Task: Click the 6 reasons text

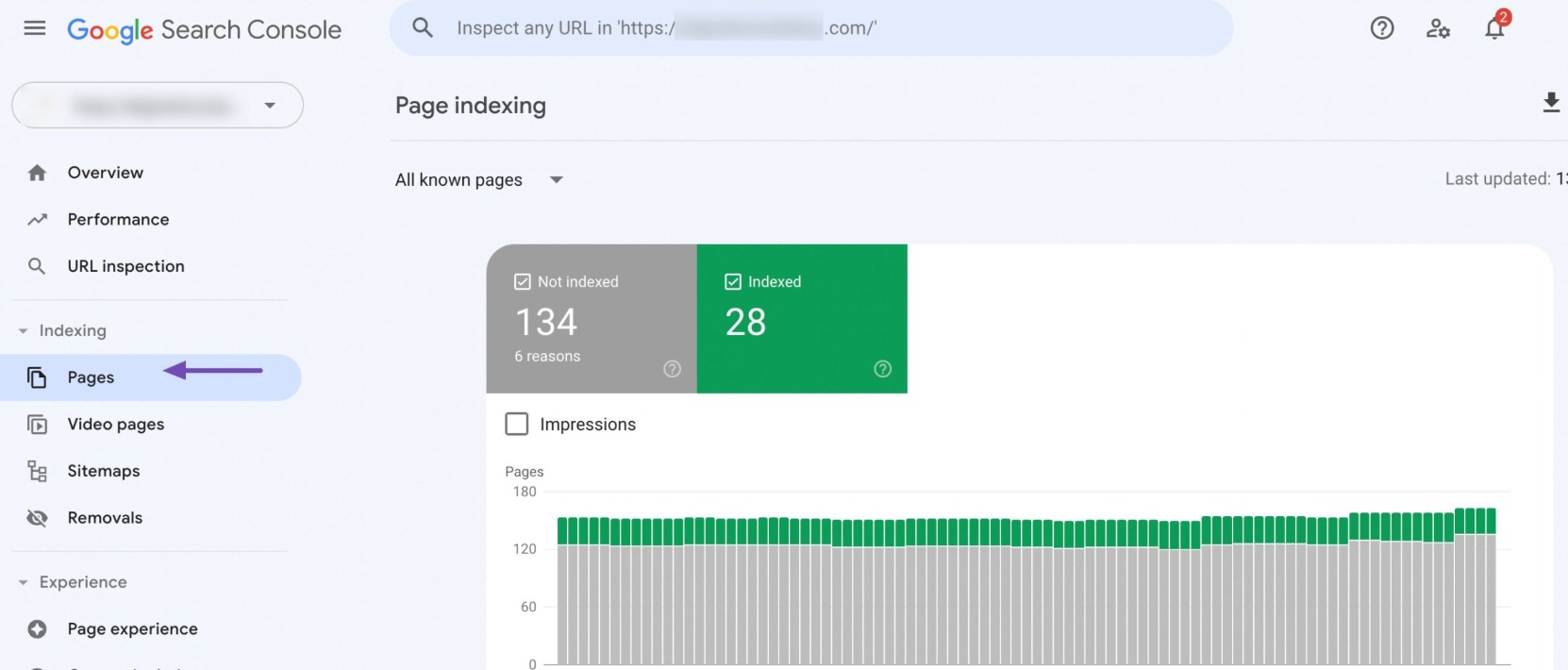Action: [547, 357]
